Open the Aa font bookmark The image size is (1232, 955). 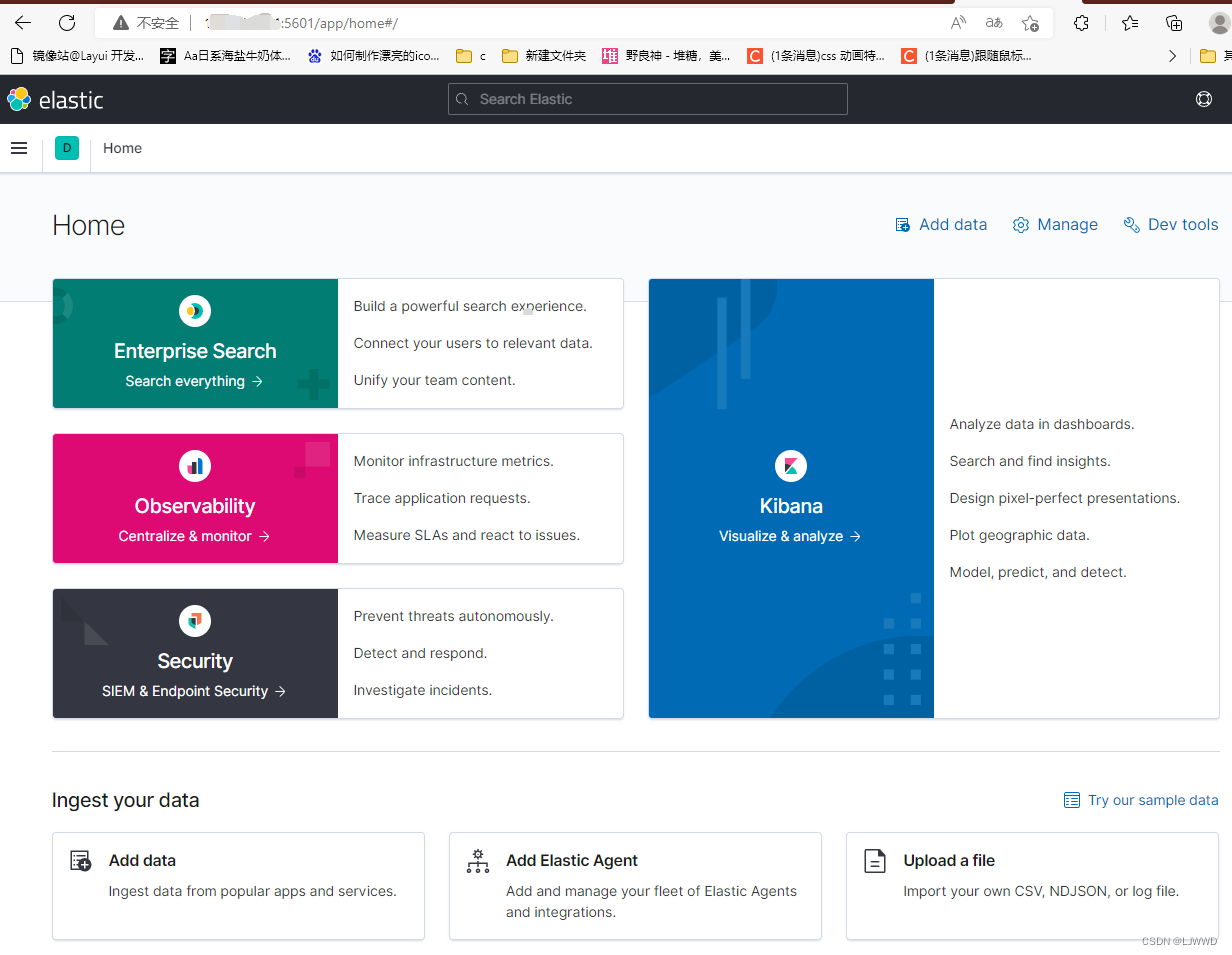click(225, 56)
